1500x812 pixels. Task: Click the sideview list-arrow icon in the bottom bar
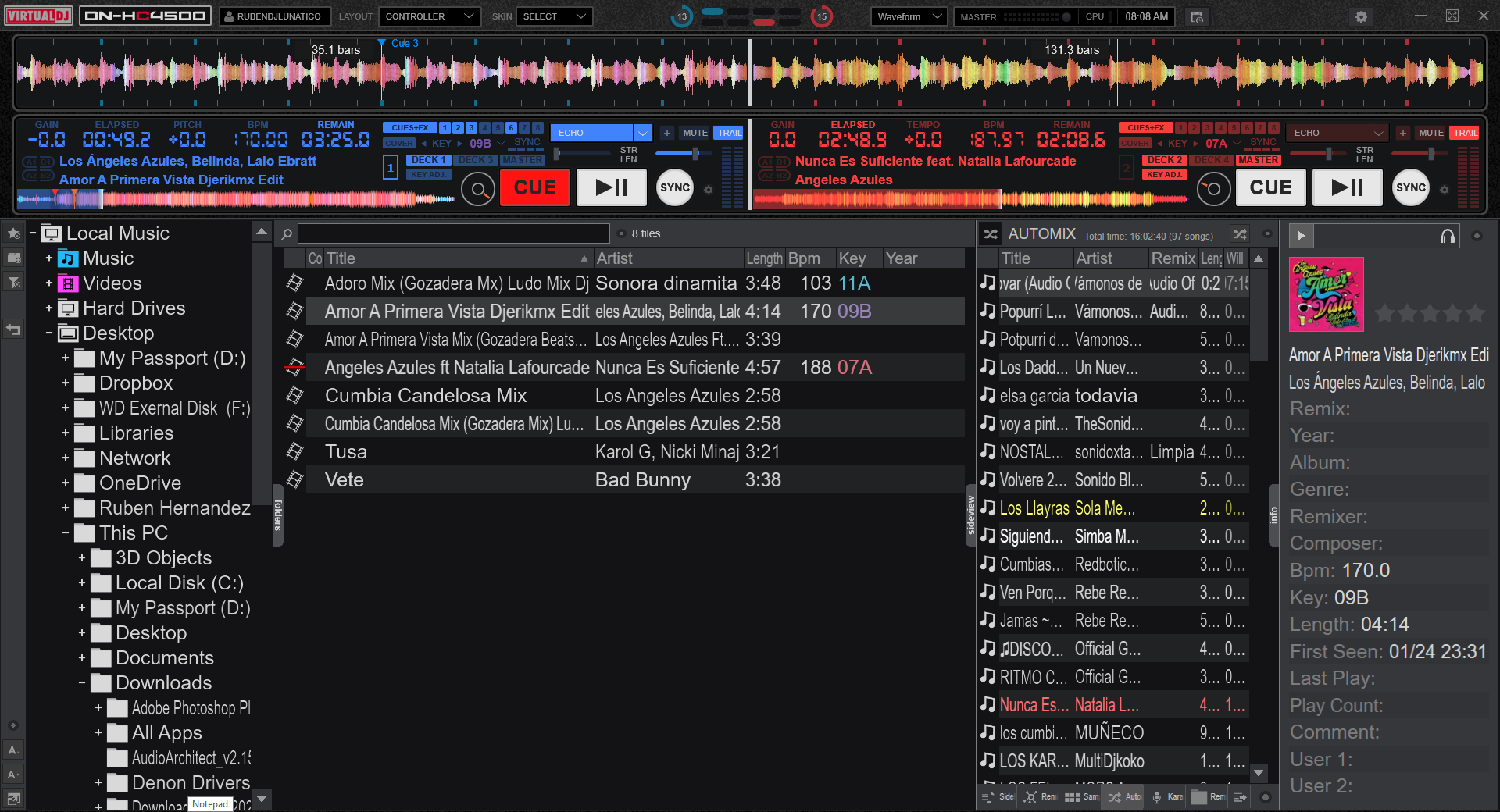(x=1240, y=797)
